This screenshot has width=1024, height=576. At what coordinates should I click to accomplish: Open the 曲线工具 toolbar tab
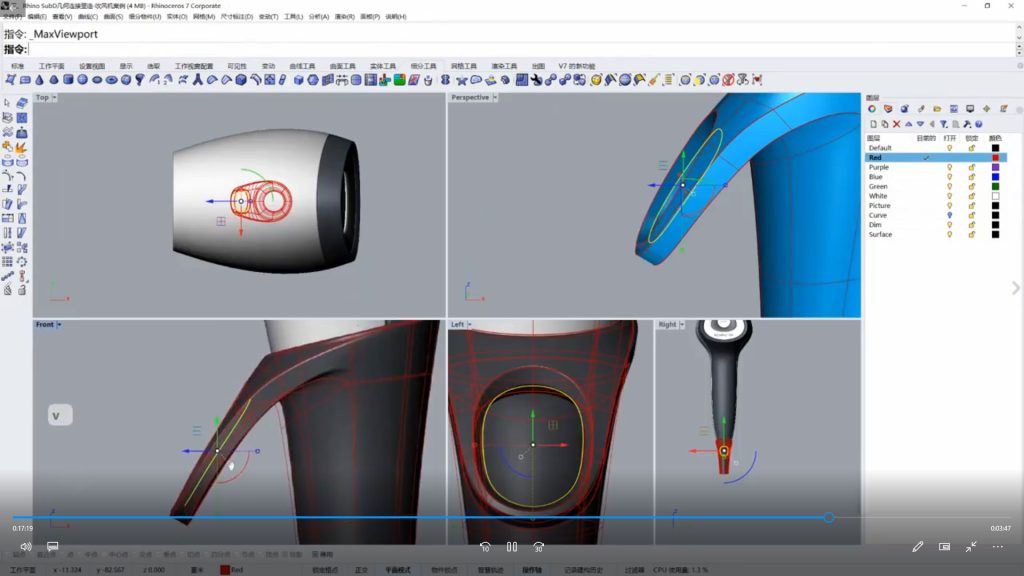[x=302, y=66]
